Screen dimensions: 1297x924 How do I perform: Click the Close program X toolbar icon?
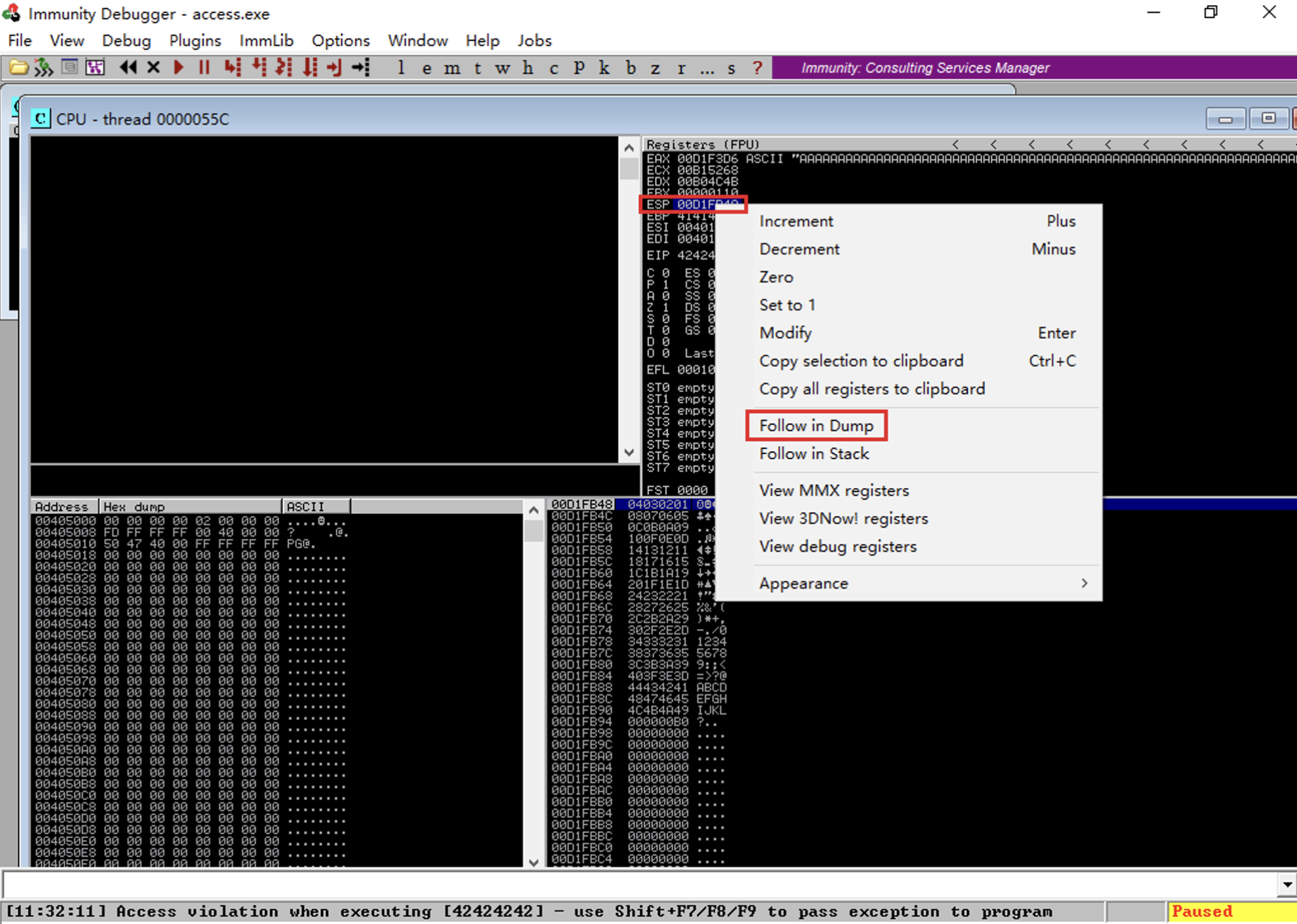pyautogui.click(x=153, y=68)
